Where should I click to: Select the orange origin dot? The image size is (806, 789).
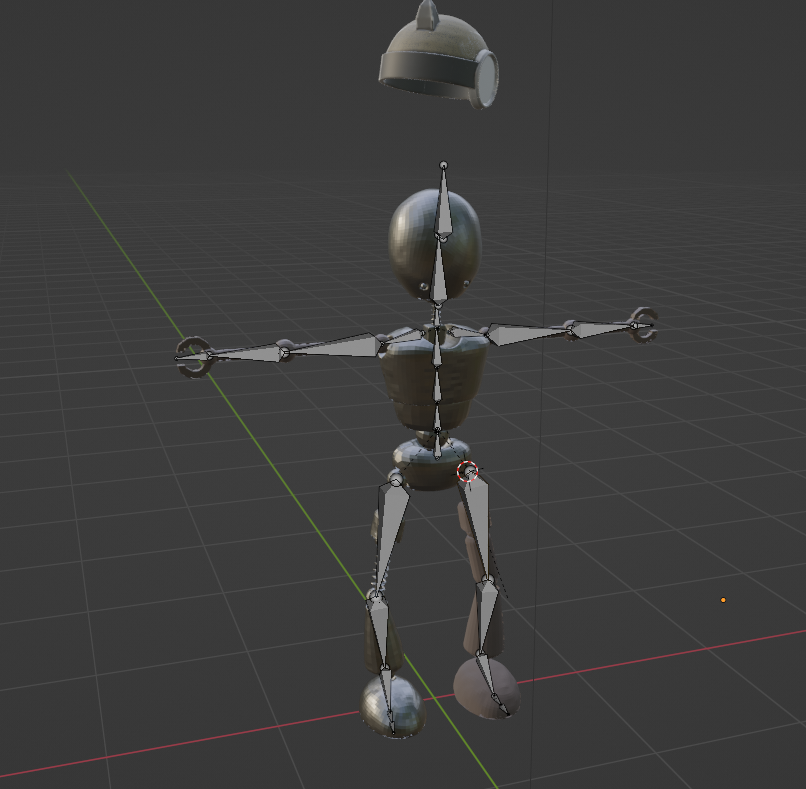tap(723, 600)
